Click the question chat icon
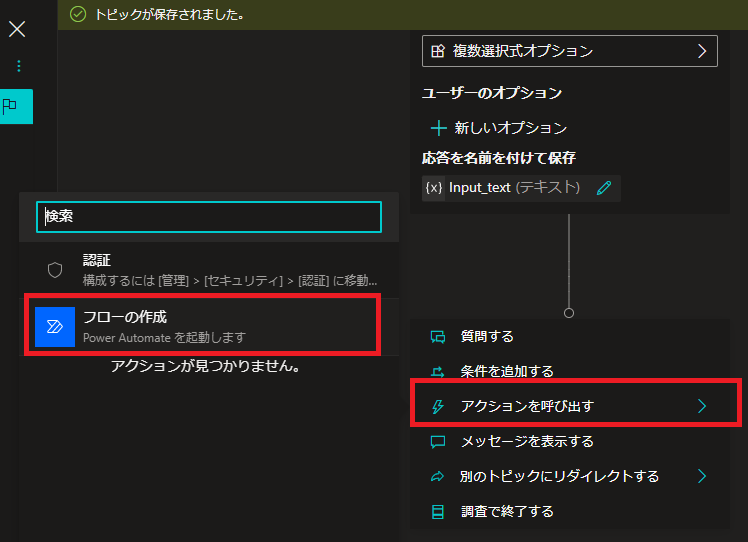 coord(438,336)
